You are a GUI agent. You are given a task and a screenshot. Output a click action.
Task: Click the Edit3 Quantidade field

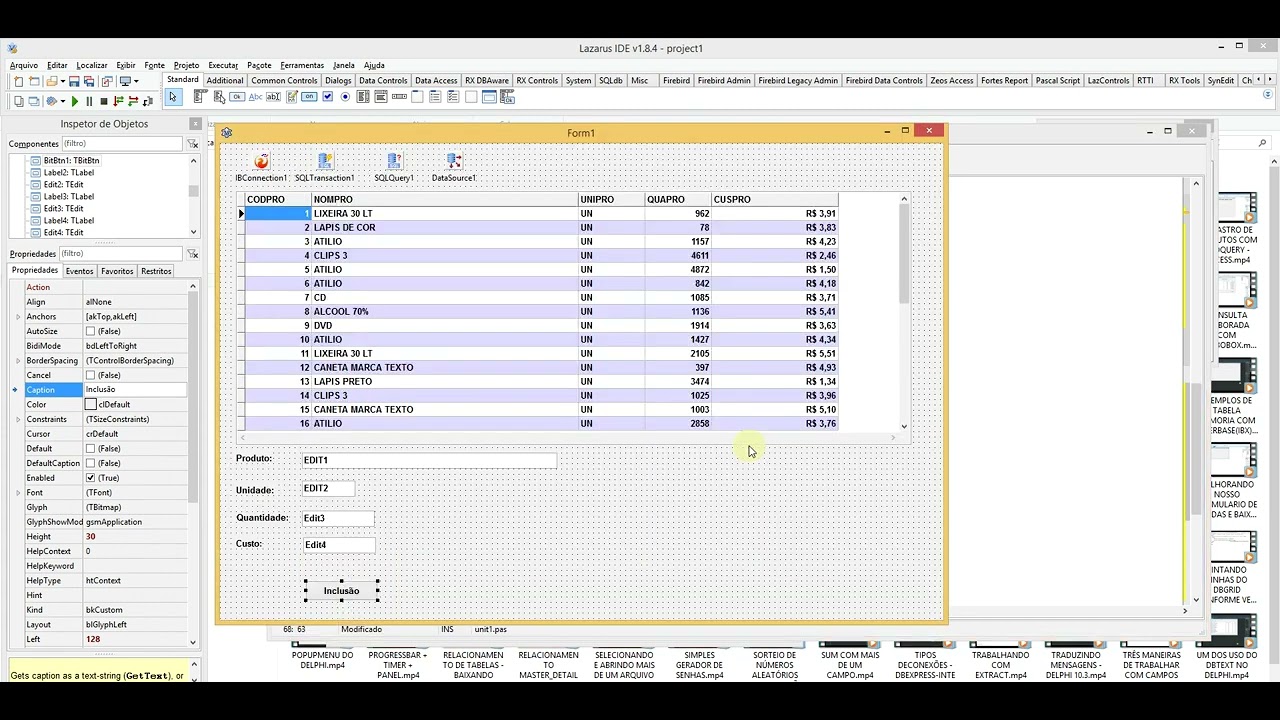338,518
